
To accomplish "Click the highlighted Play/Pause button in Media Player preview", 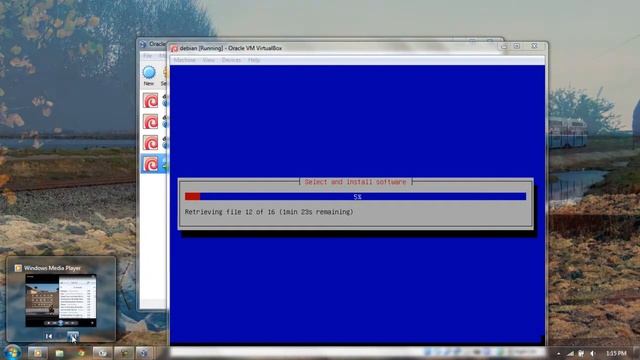I will click(x=73, y=336).
